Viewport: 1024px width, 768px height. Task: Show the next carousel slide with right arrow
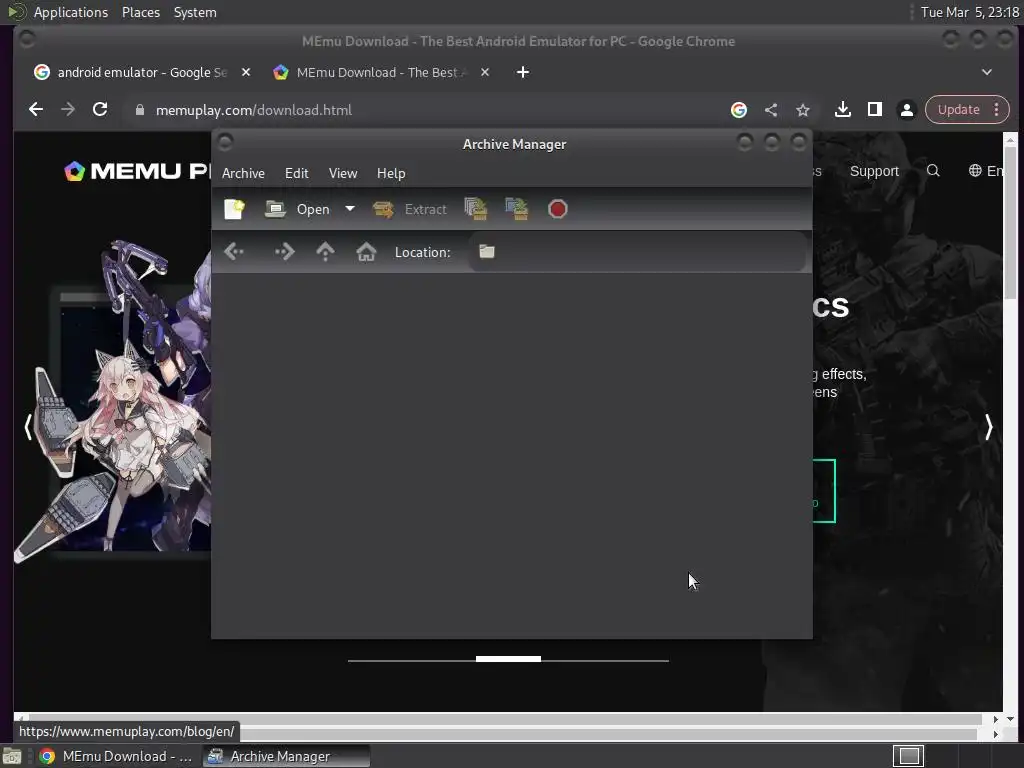pyautogui.click(x=988, y=427)
